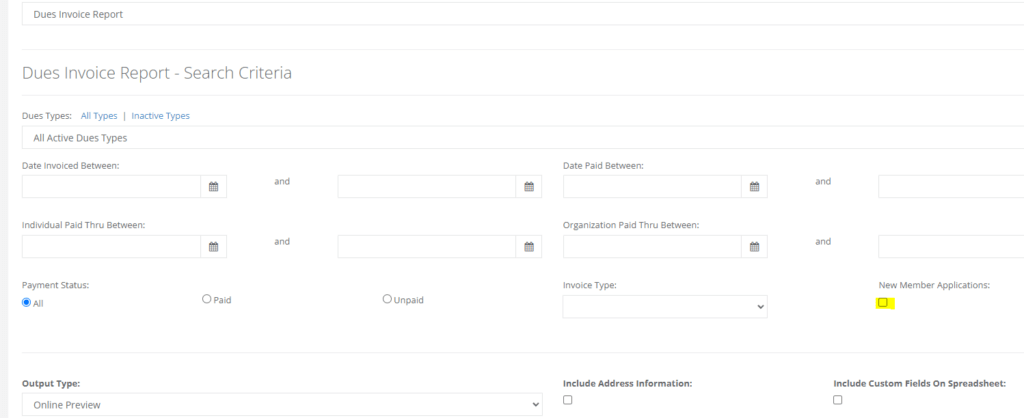Select the Paid payment status option
Image resolution: width=1024 pixels, height=418 pixels.
(x=207, y=299)
